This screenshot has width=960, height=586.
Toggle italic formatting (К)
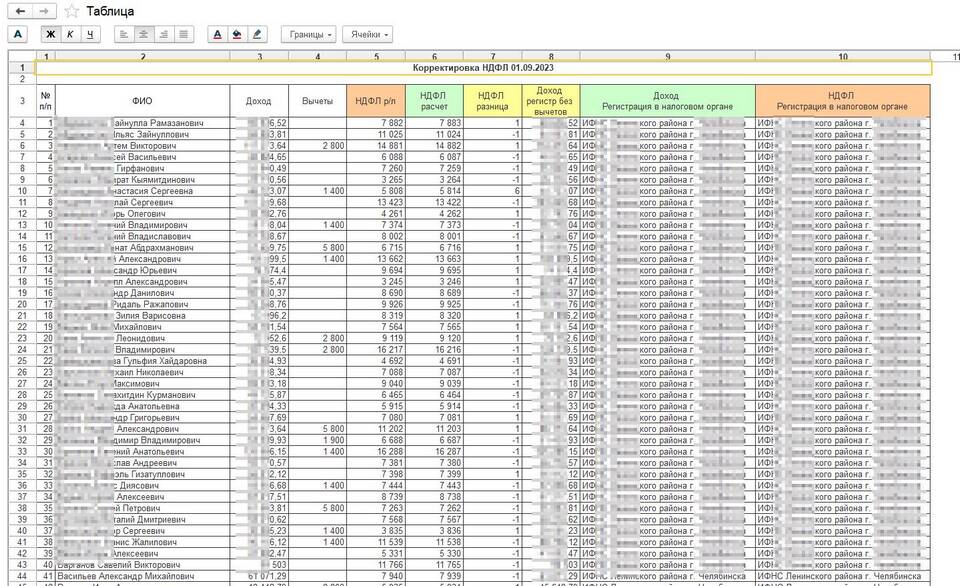70,34
